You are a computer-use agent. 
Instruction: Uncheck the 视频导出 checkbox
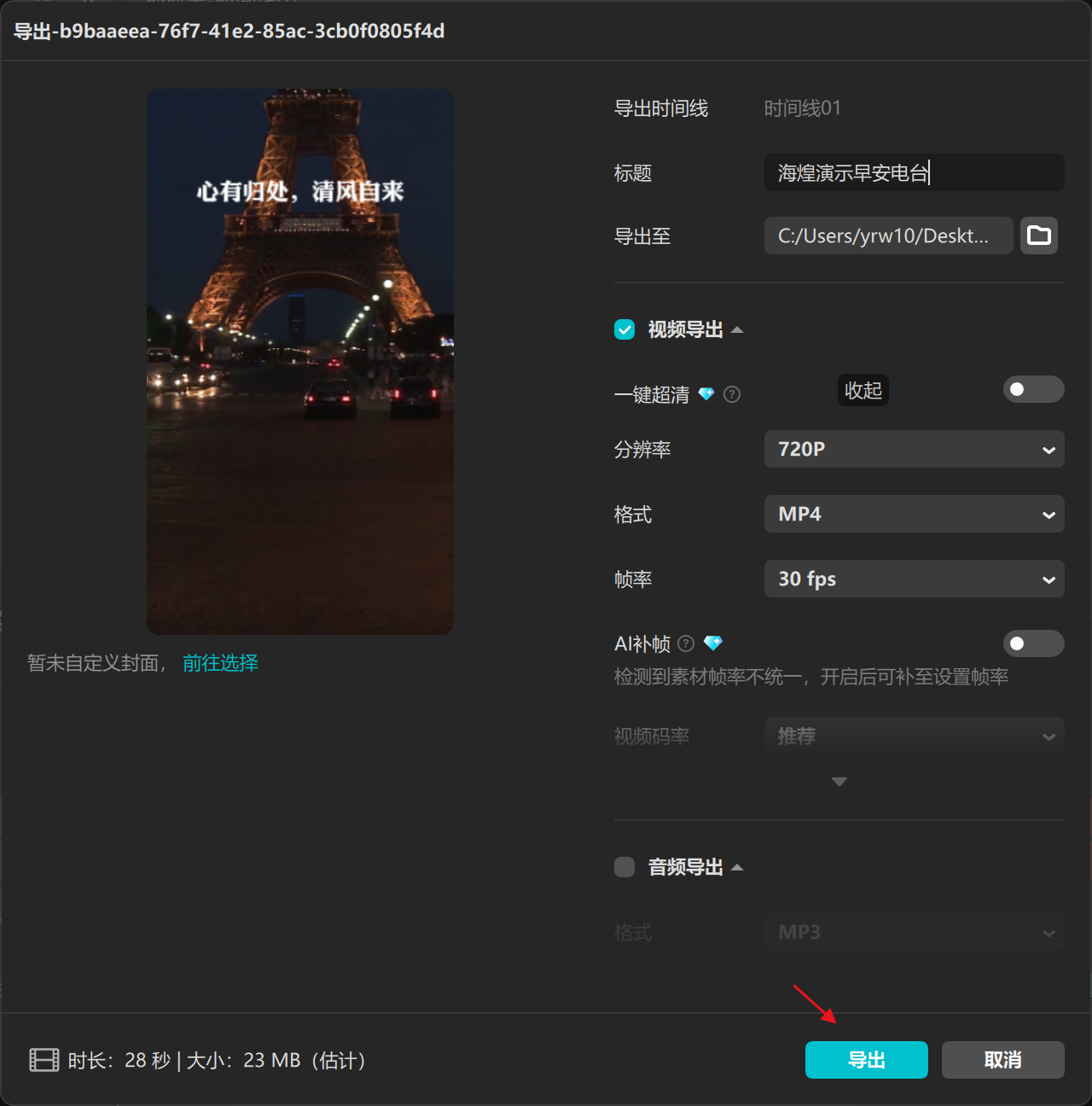pyautogui.click(x=624, y=329)
